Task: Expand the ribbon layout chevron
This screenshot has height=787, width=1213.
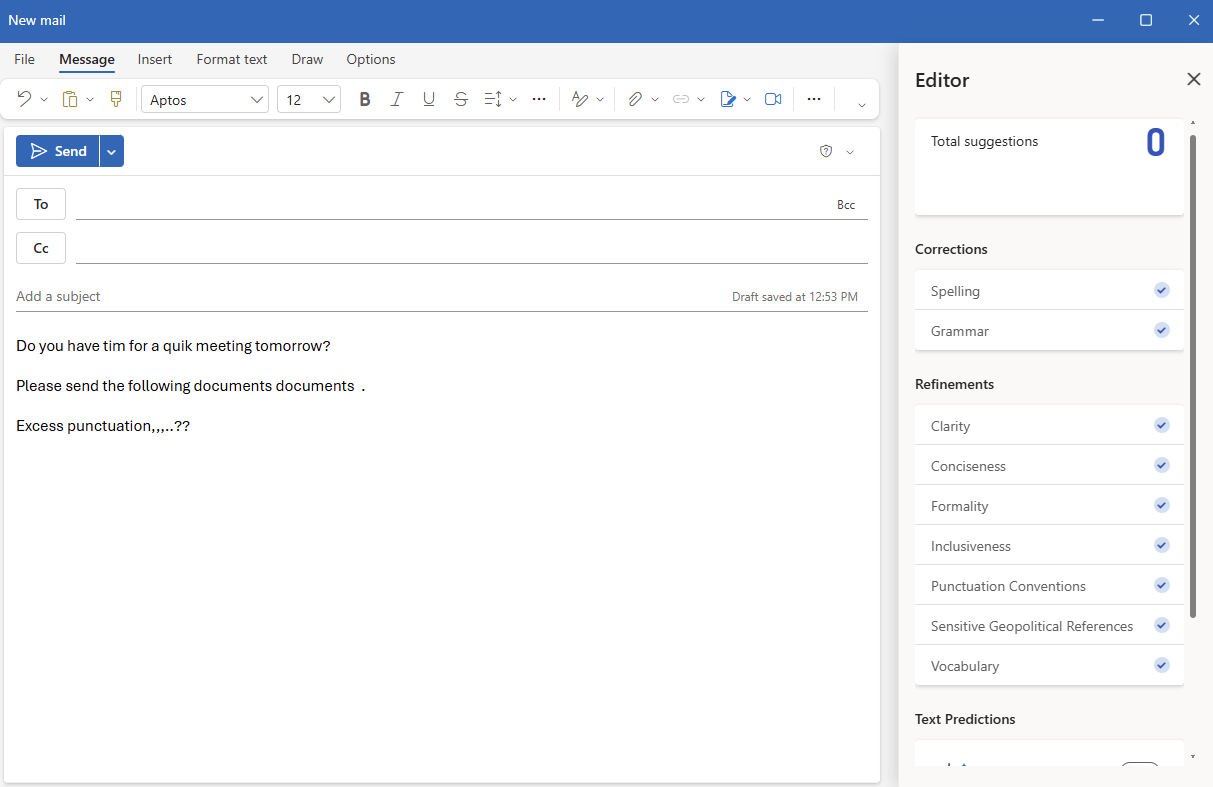Action: point(862,104)
